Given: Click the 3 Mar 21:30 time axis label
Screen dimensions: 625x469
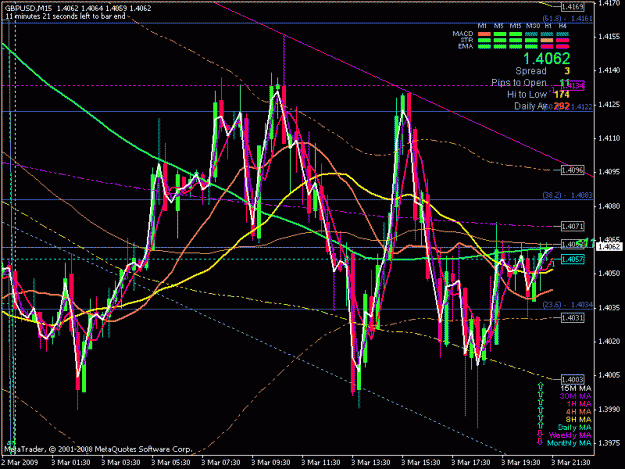Looking at the screenshot, I should 571,462.
